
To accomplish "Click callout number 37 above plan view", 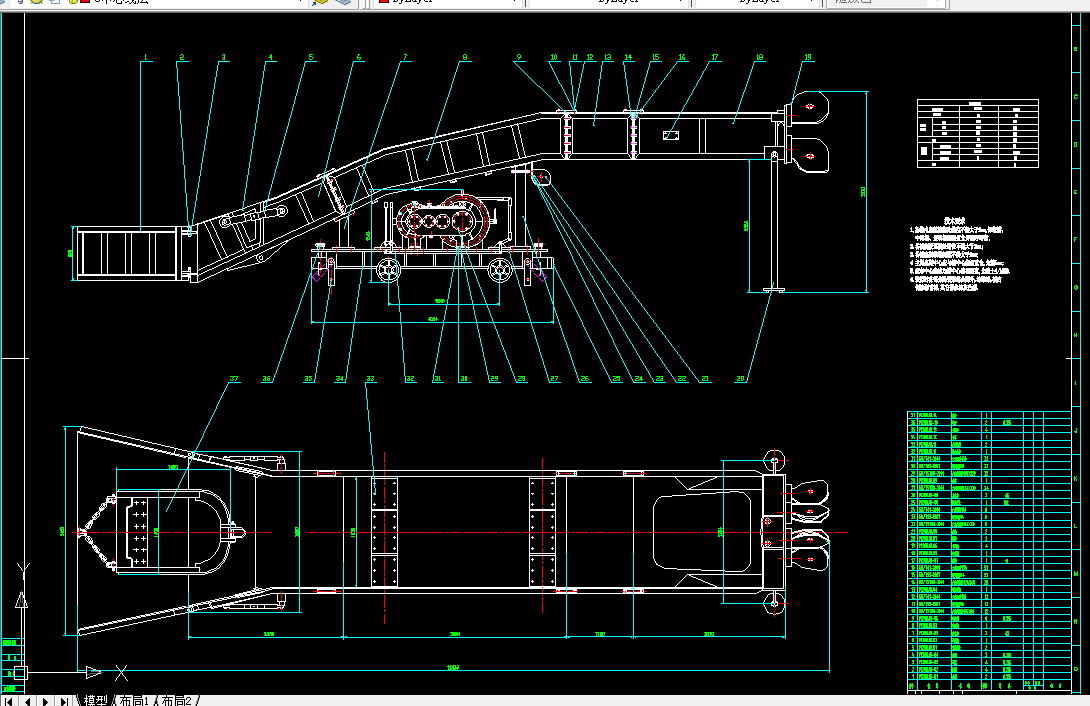I will (234, 379).
